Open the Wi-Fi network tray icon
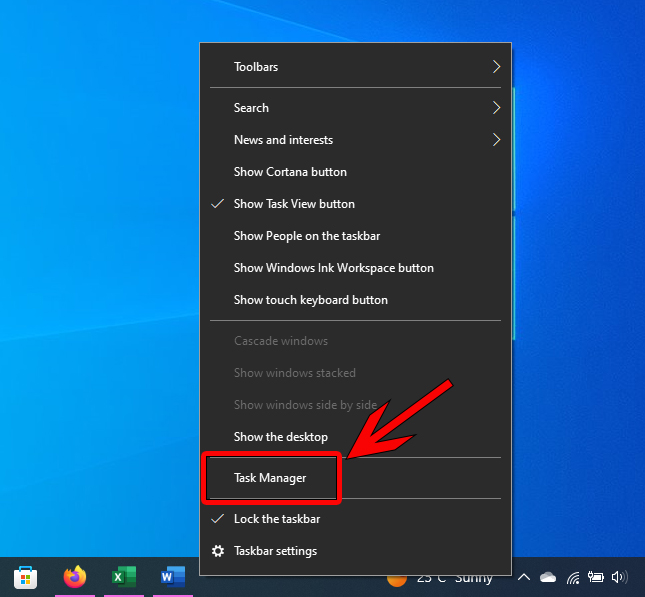The height and width of the screenshot is (597, 645). tap(573, 578)
